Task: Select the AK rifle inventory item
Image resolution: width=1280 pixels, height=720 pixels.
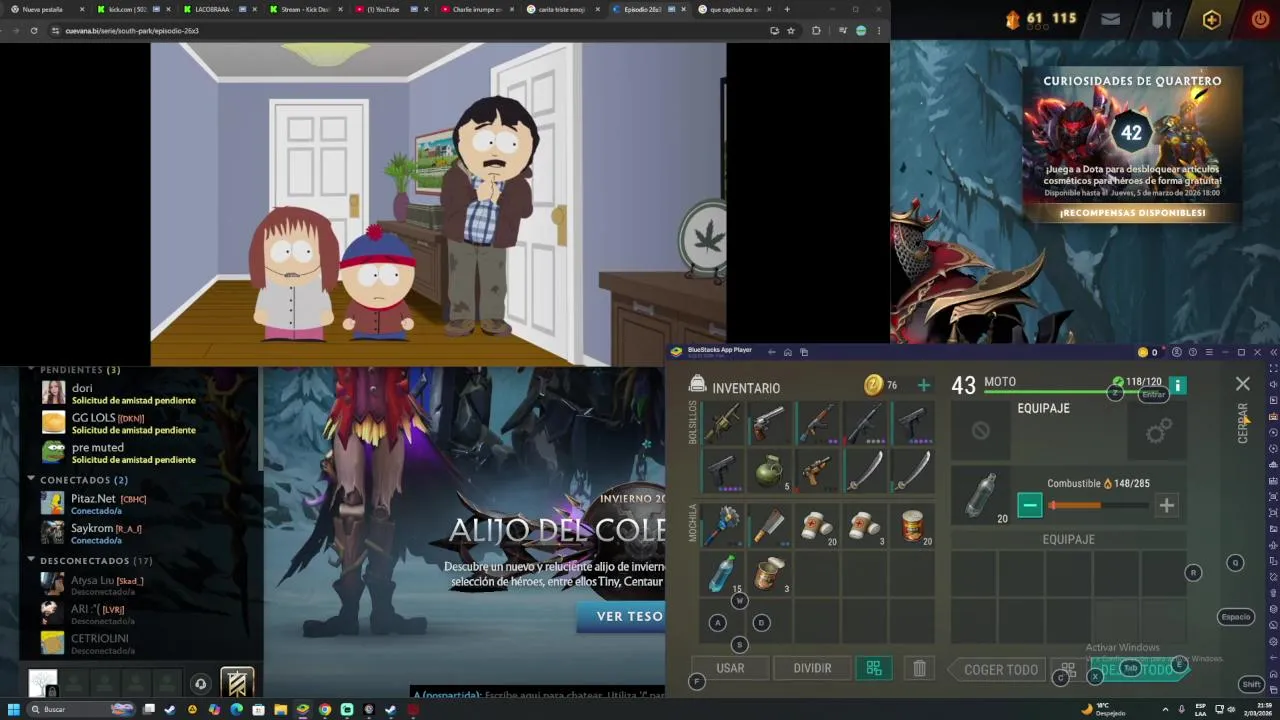Action: click(x=817, y=423)
